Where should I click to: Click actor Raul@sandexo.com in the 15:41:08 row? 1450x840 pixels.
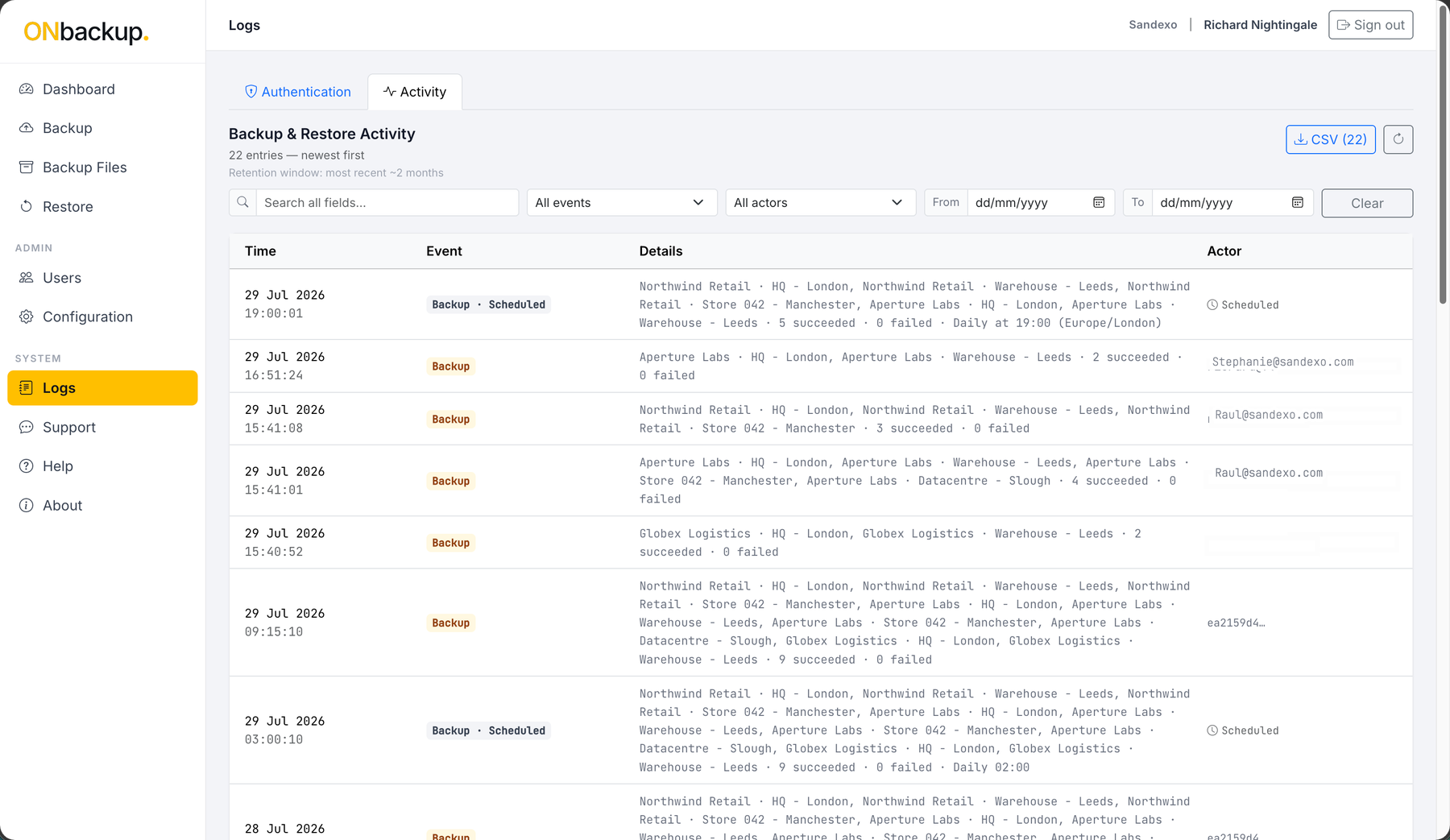pos(1269,415)
